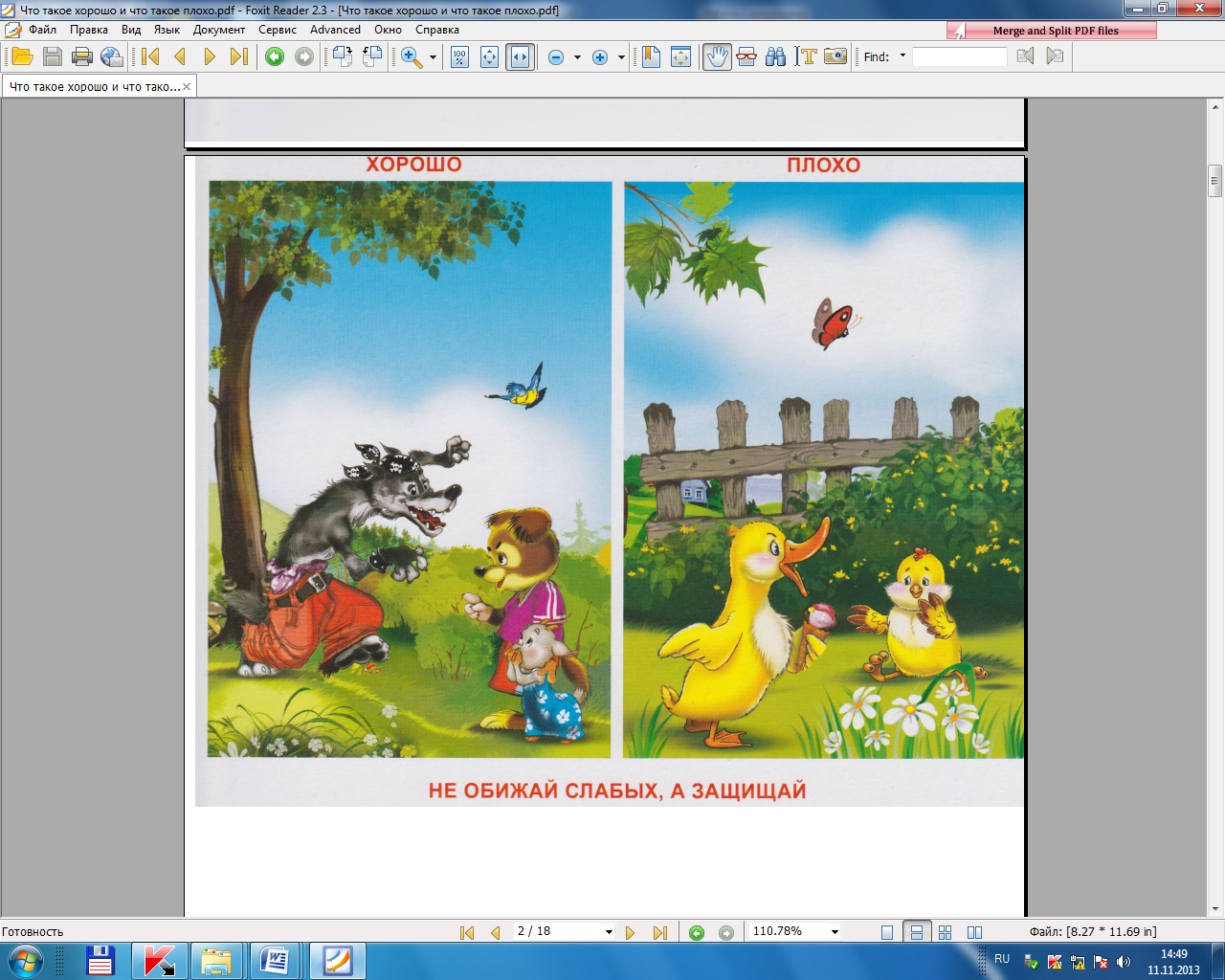This screenshot has width=1225, height=980.
Task: Click Merge and Split PDF files banner
Action: pos(1052,31)
